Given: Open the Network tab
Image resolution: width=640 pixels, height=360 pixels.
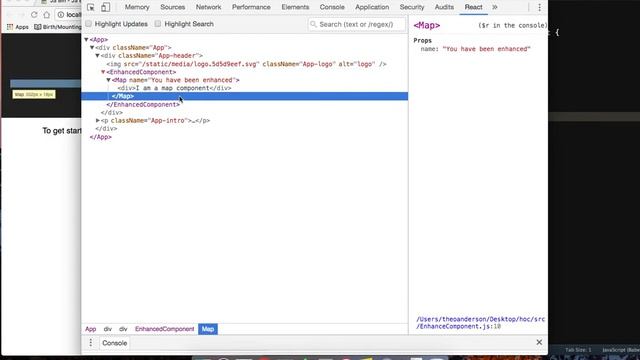Looking at the screenshot, I should 208,7.
